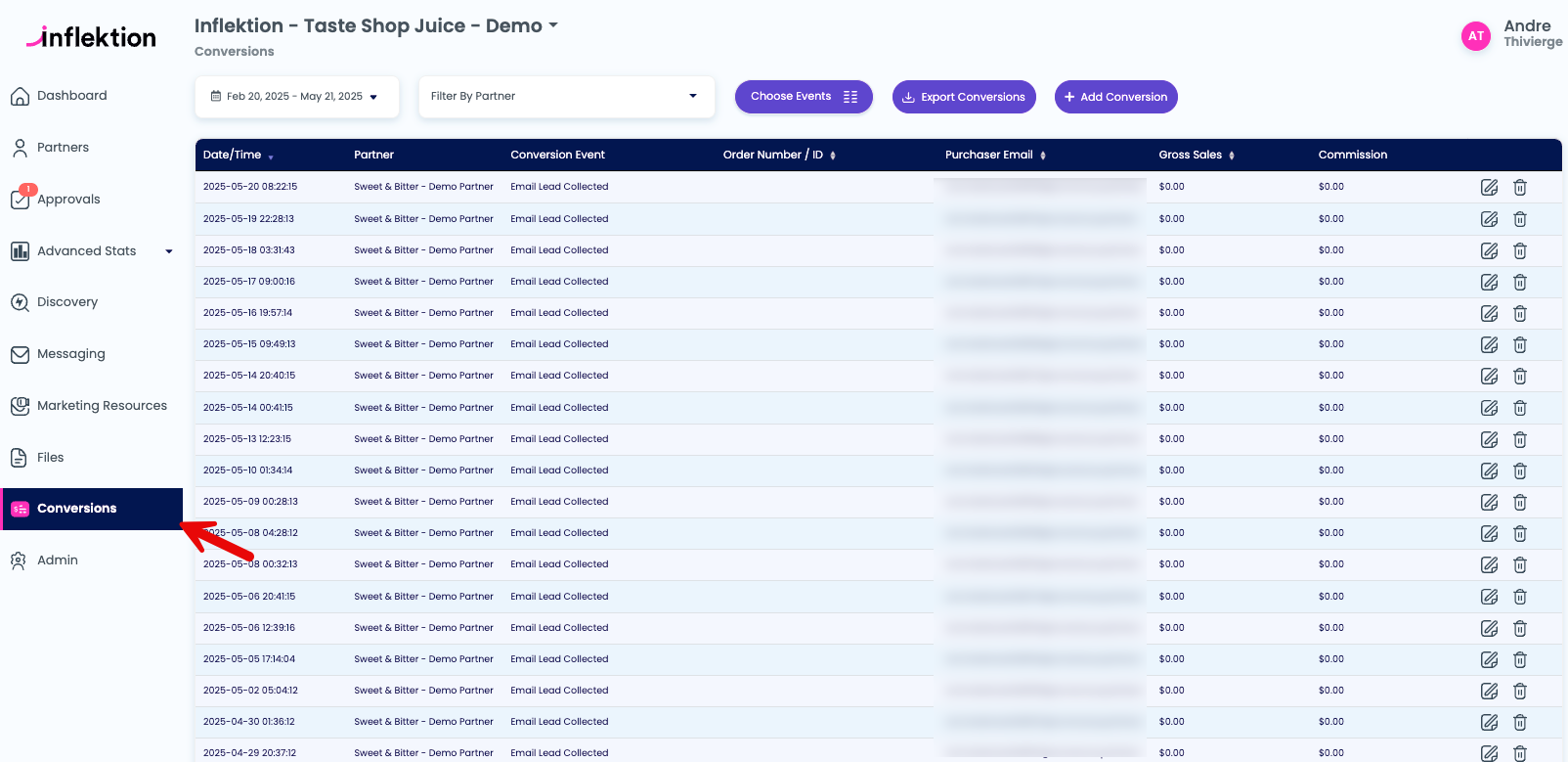The image size is (1568, 762).
Task: Edit the 2025-05-16 19:57:14 conversion
Action: pyautogui.click(x=1489, y=314)
